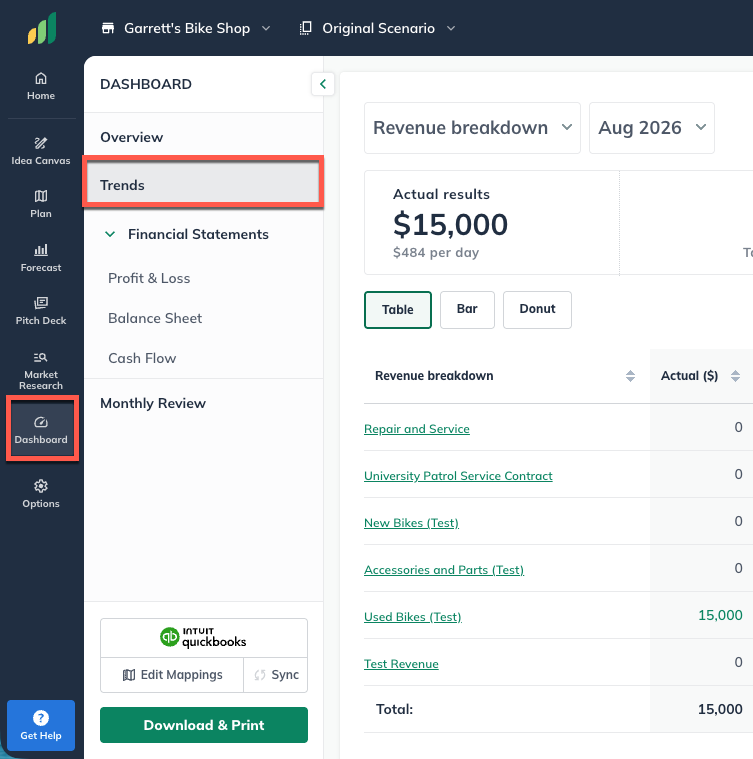
Task: Click the Total 15,000 value
Action: 720,709
